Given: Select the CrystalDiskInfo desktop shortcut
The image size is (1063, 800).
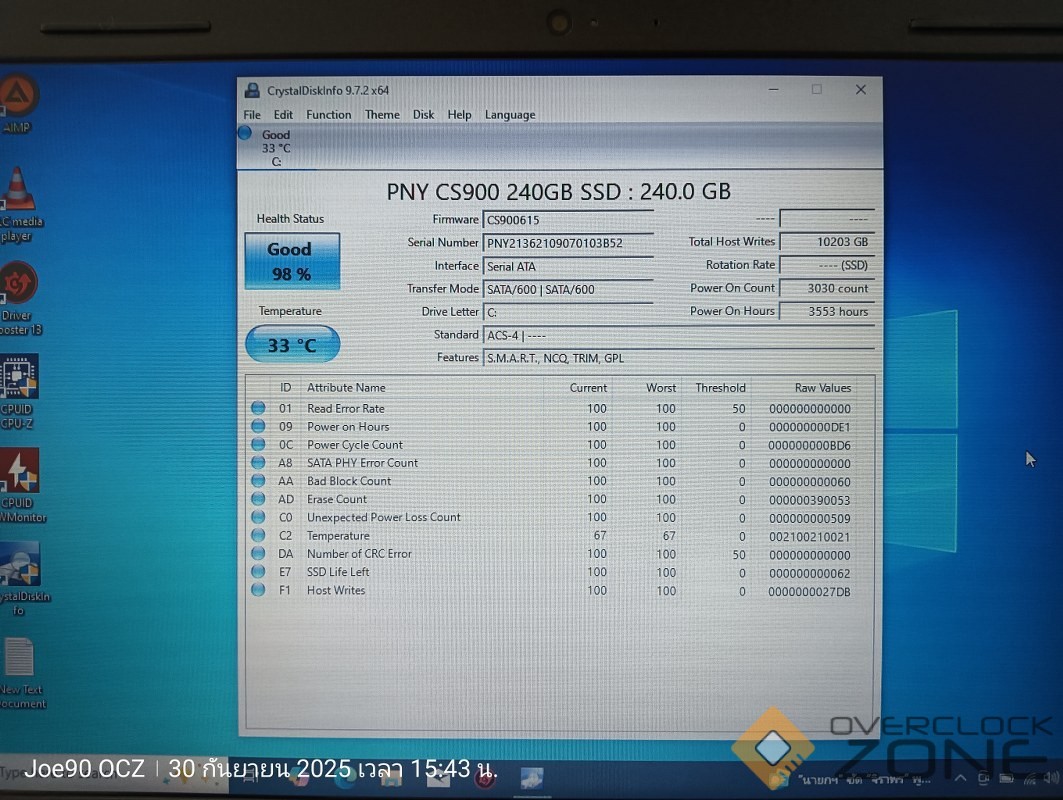Looking at the screenshot, I should pos(22,578).
